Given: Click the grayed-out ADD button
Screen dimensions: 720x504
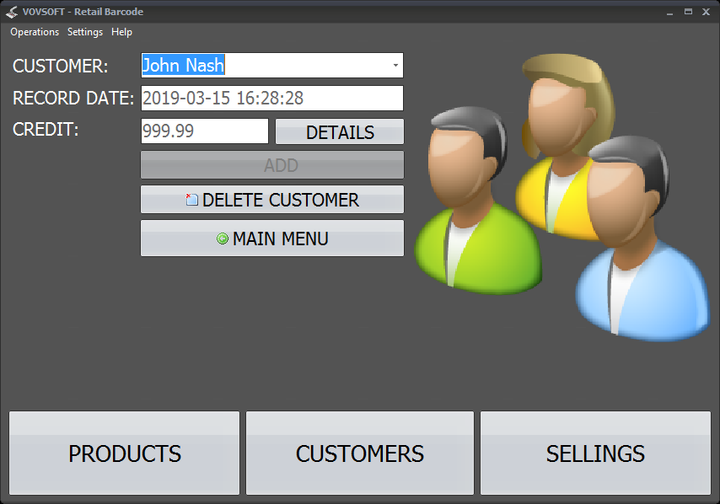Looking at the screenshot, I should 272,165.
